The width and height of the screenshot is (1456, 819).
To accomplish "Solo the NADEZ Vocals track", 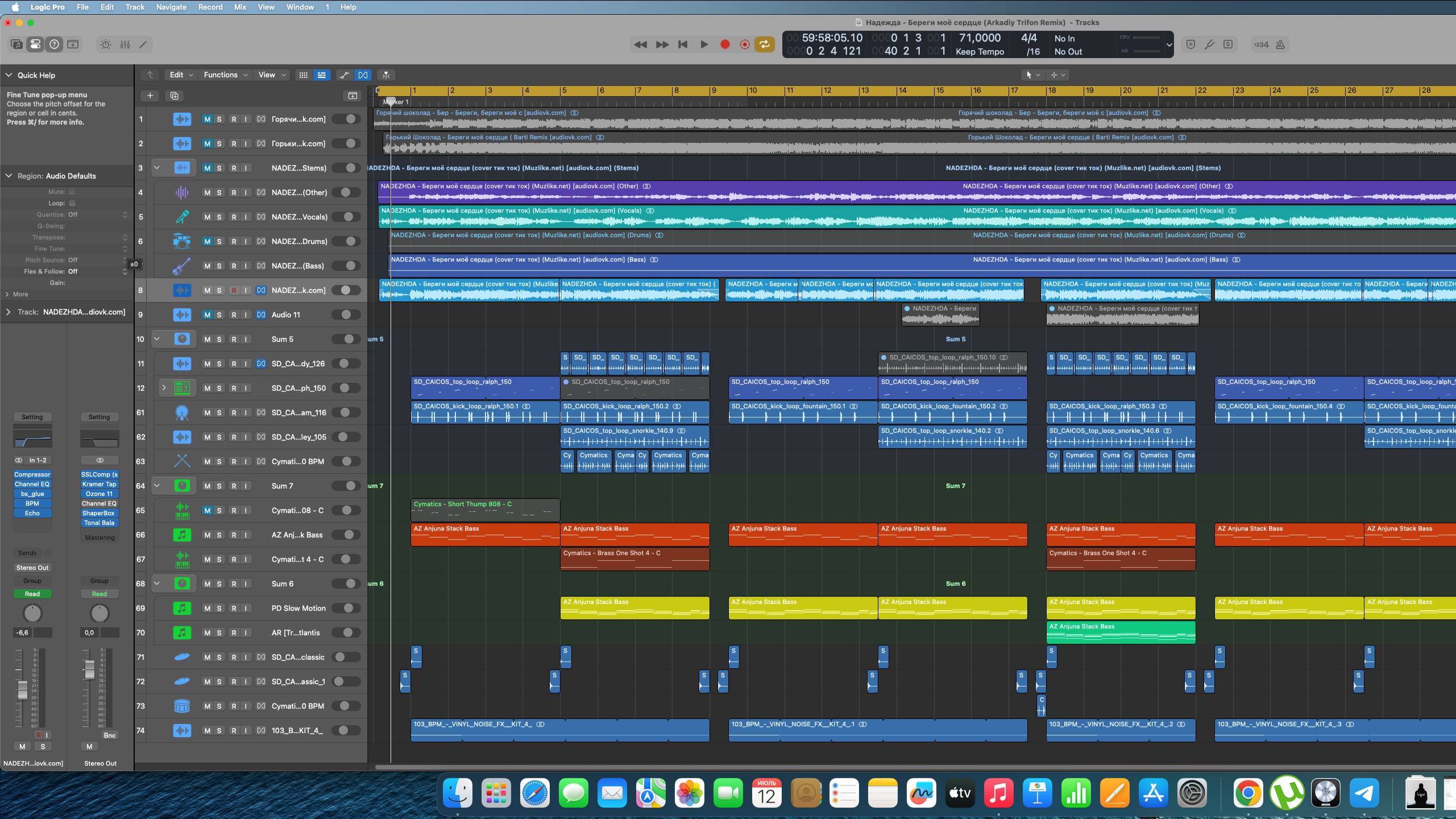I will 219,217.
